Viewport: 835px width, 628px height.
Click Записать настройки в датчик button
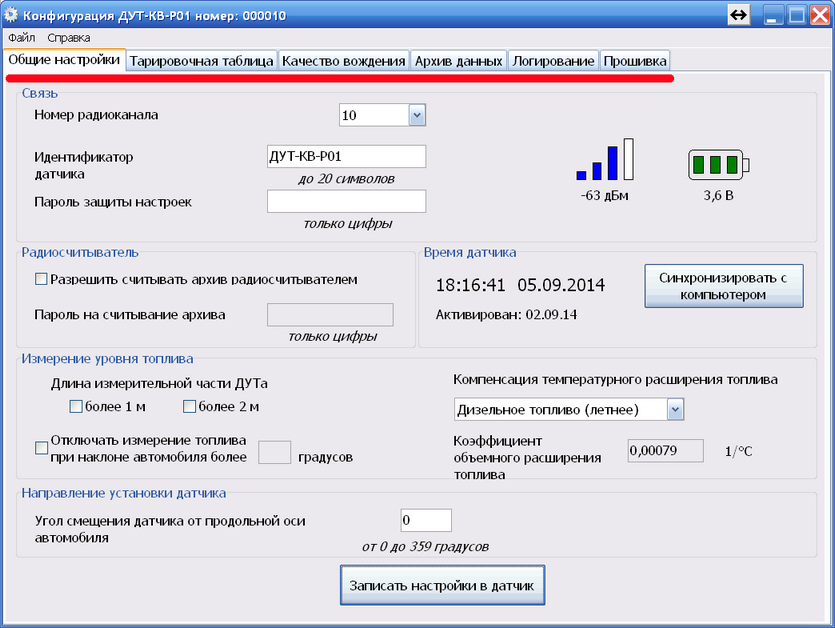(442, 585)
